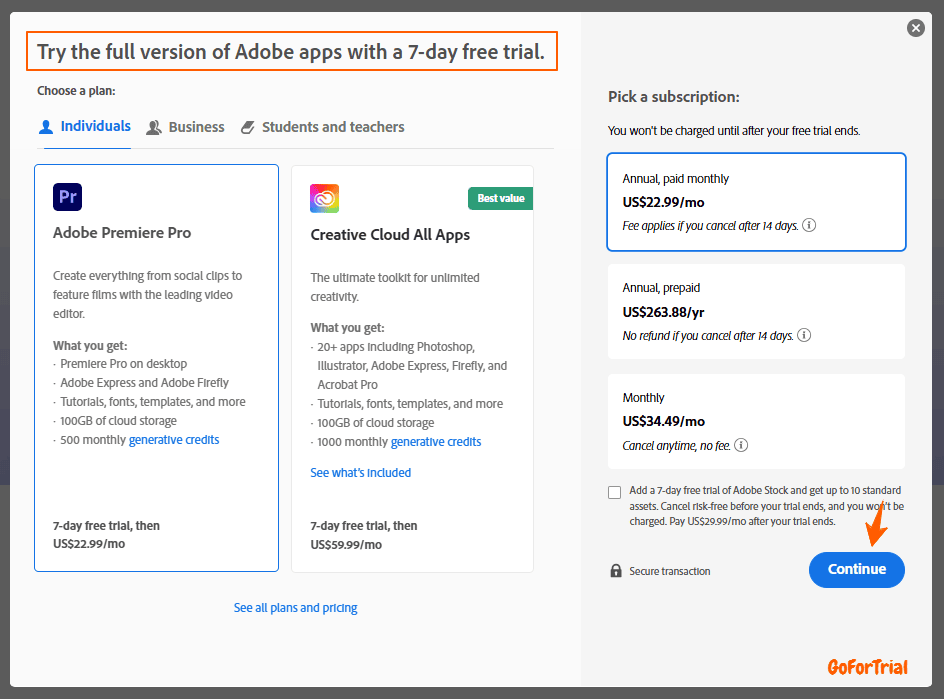Click 'You won't be charged' notice text
944x699 pixels.
[x=734, y=131]
